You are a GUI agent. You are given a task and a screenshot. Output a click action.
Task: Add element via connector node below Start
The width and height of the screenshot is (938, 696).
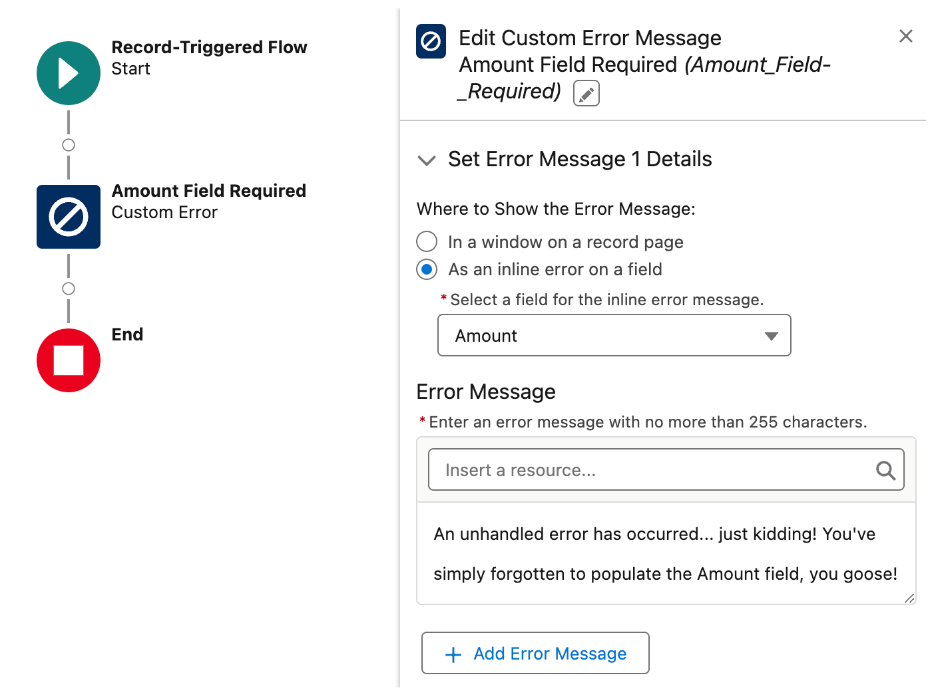coord(68,145)
